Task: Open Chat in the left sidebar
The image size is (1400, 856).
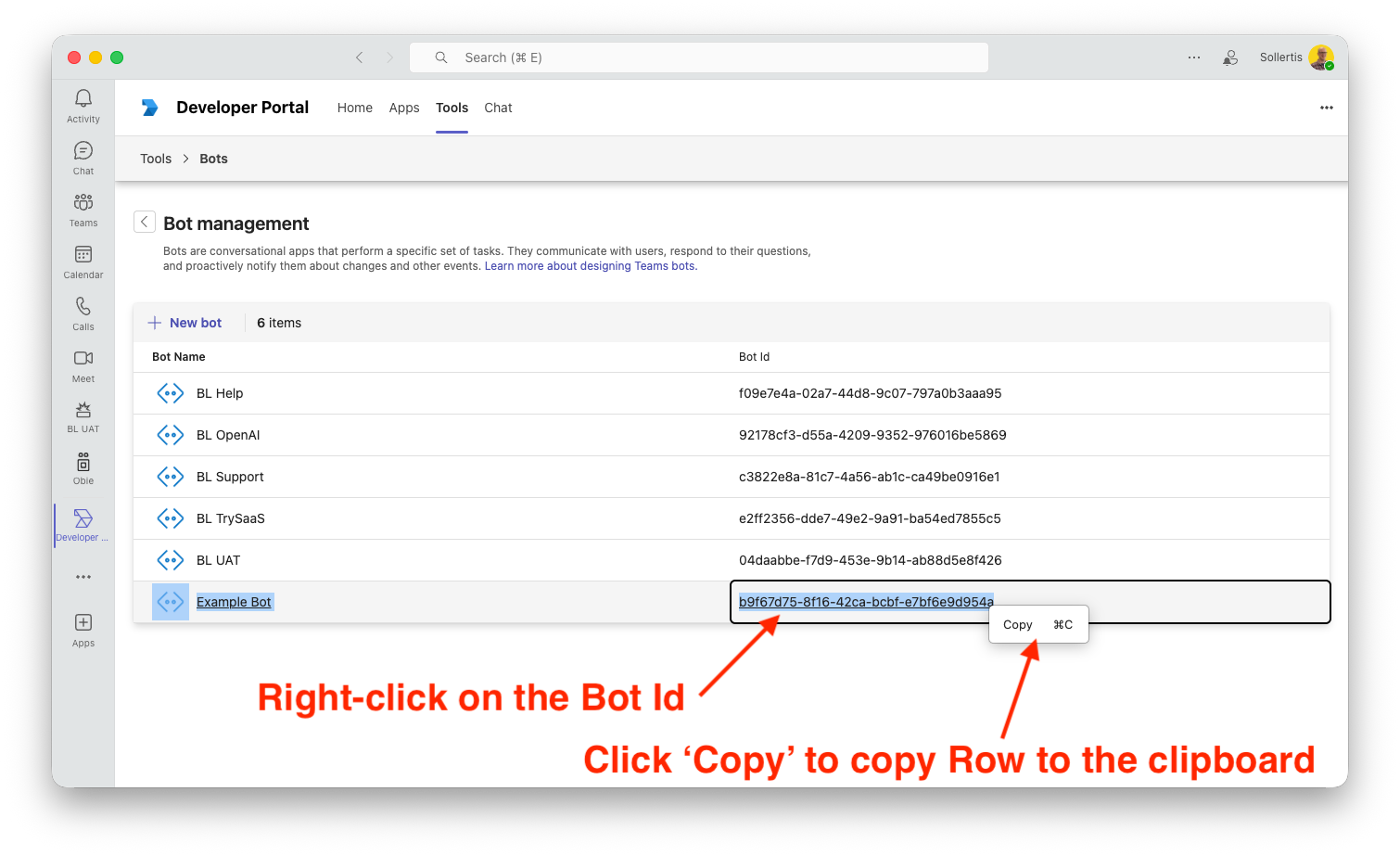Action: [83, 158]
